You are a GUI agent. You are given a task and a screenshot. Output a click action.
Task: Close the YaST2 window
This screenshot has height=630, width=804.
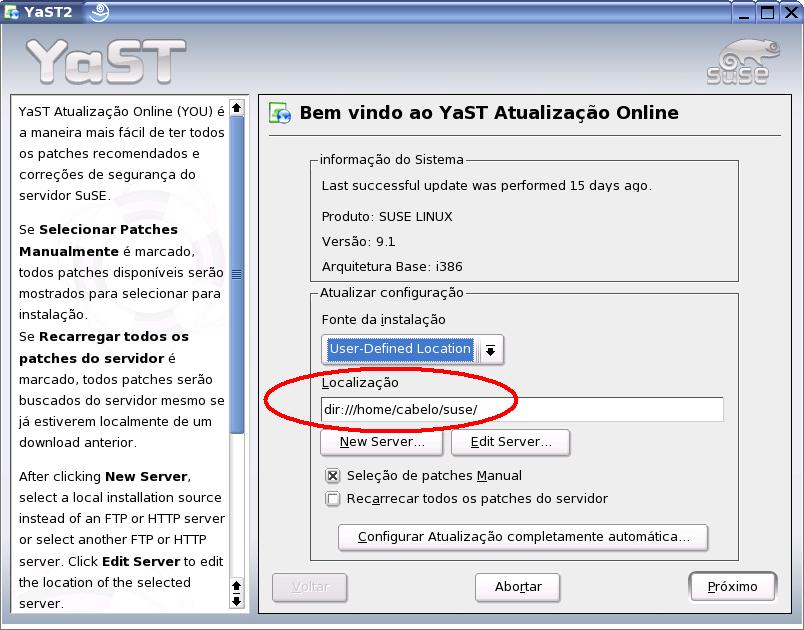[791, 12]
